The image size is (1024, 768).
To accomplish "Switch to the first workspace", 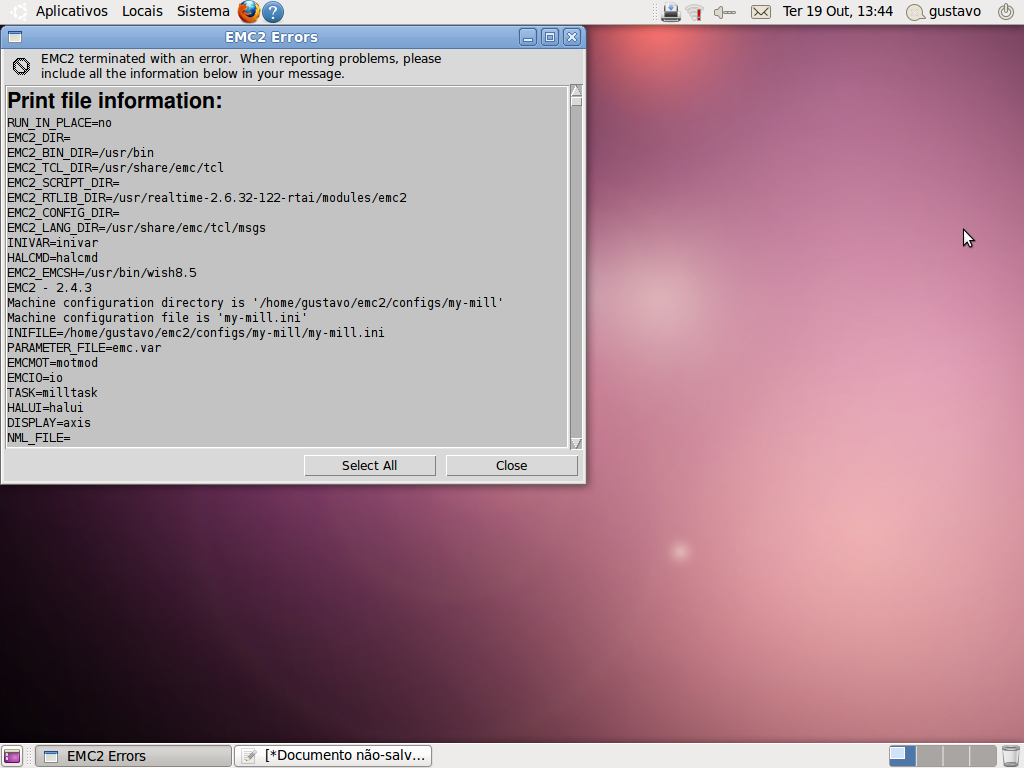I will pyautogui.click(x=902, y=756).
